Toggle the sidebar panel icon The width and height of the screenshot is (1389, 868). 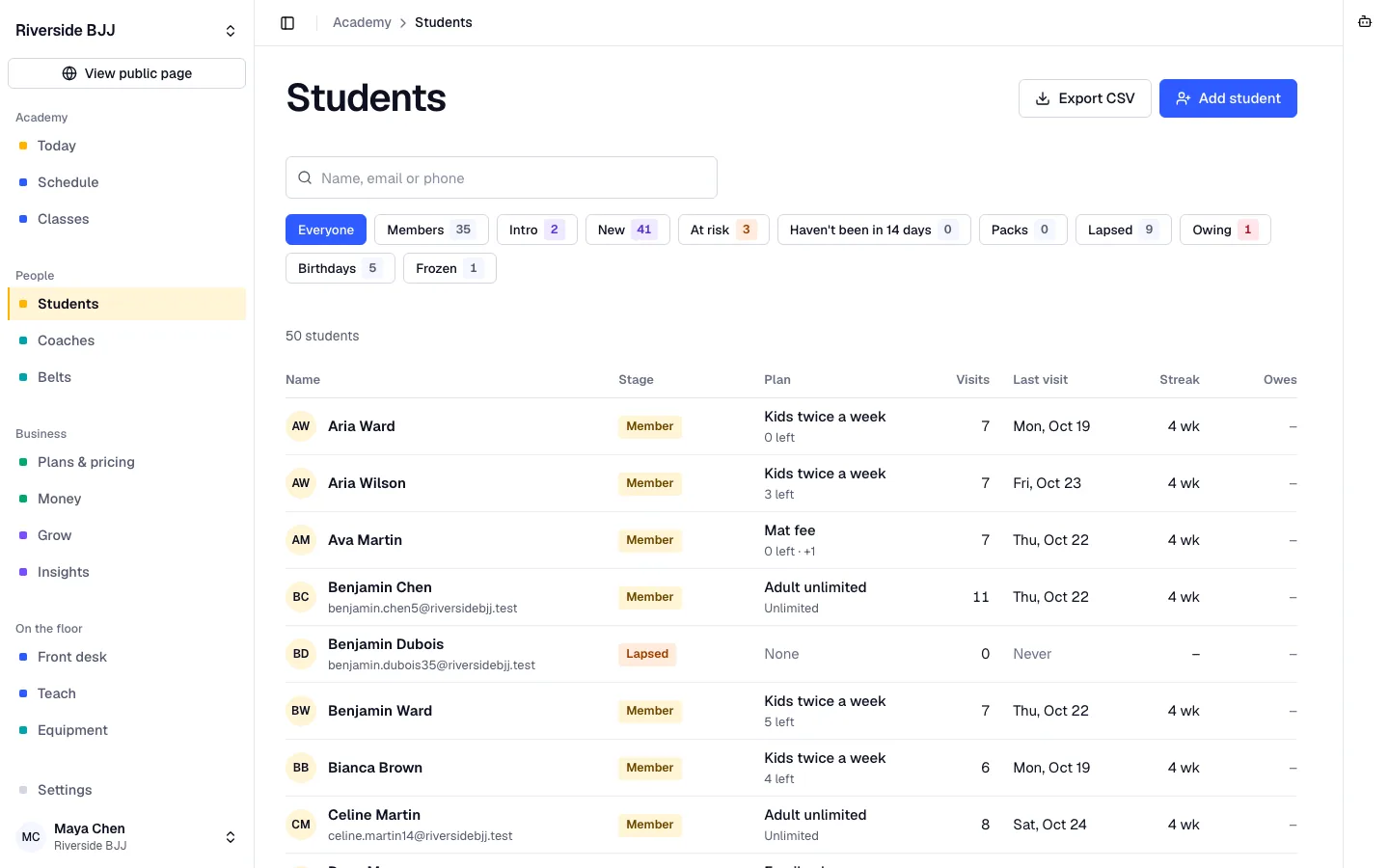(x=287, y=23)
